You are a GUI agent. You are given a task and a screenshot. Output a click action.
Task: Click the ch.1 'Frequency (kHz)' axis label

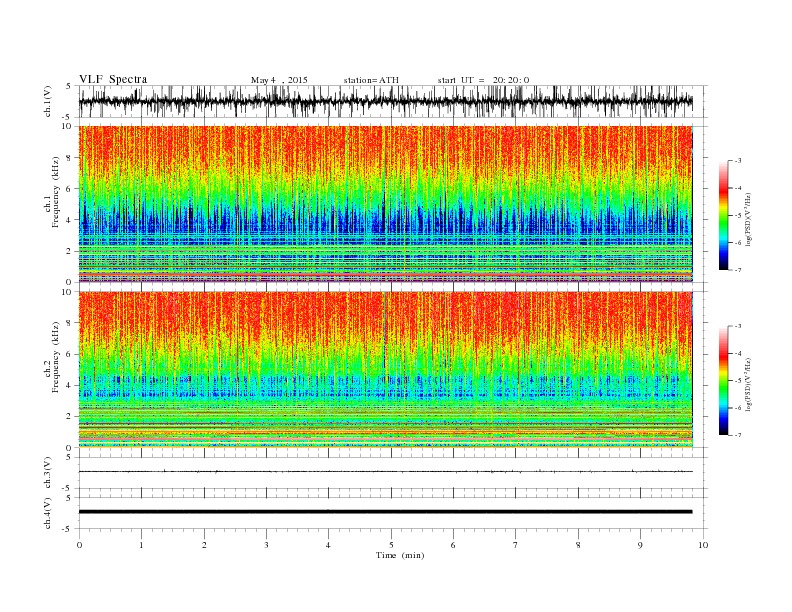point(56,192)
